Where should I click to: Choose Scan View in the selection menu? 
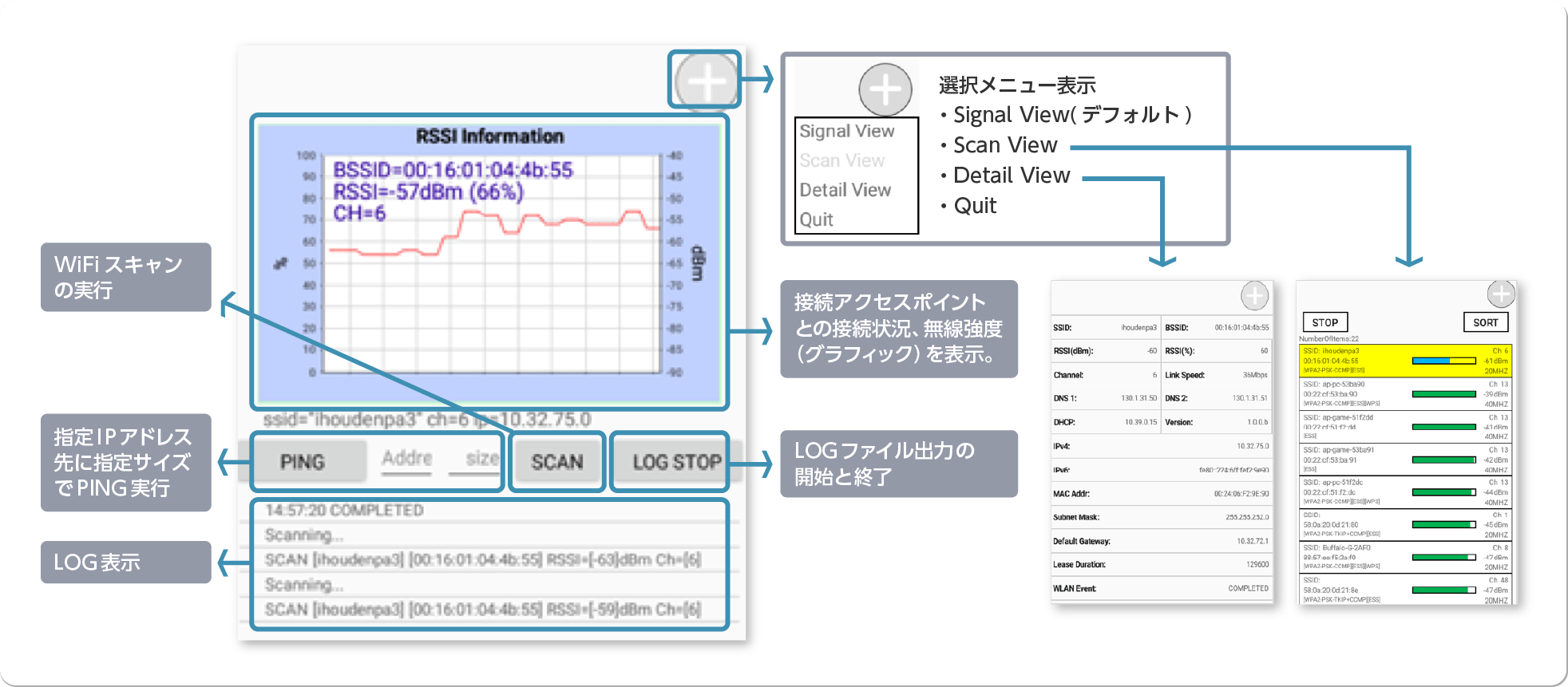tap(842, 160)
